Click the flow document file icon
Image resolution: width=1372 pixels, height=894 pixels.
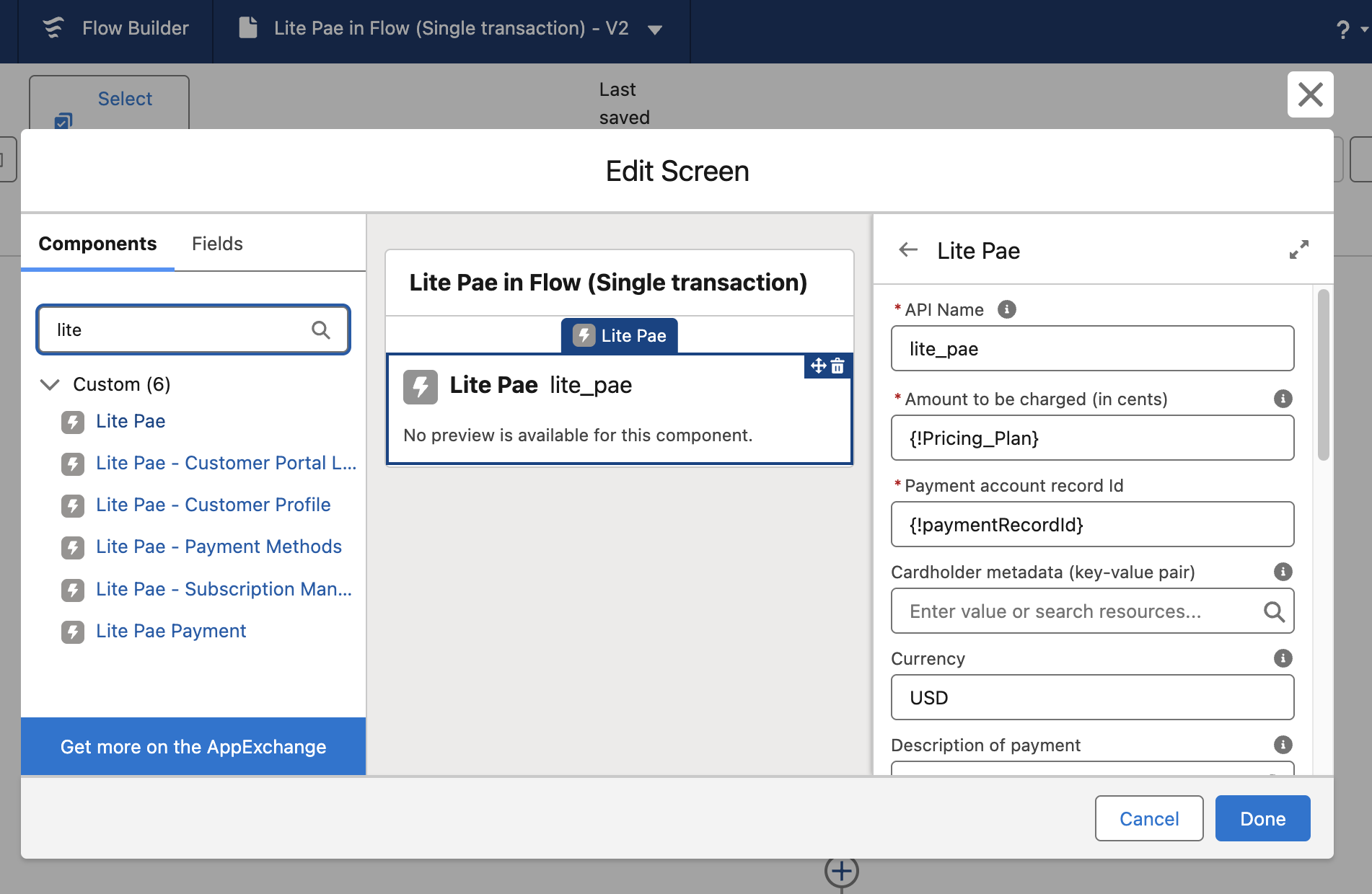[x=248, y=28]
